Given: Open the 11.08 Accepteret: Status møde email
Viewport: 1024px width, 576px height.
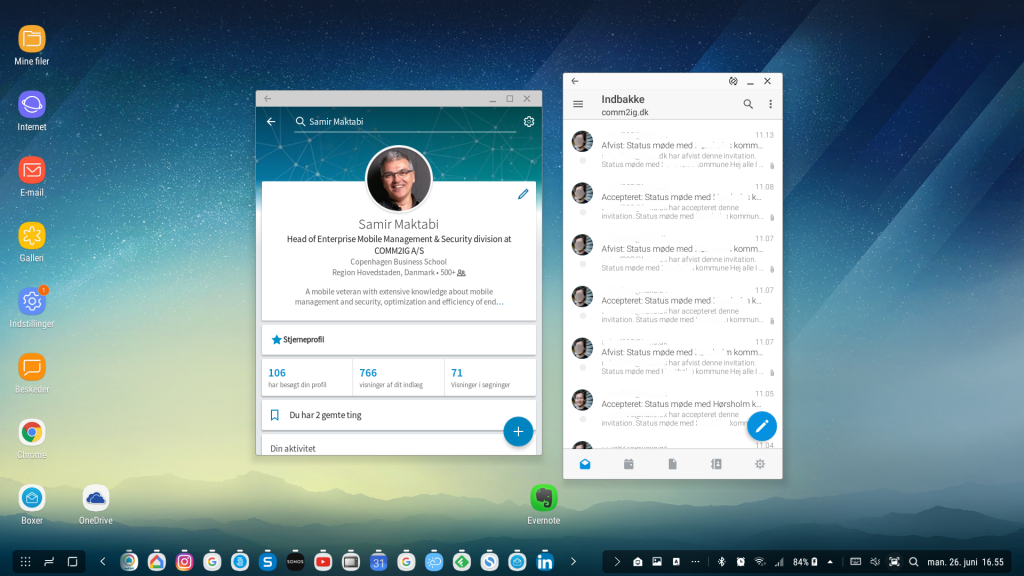Looking at the screenshot, I should click(673, 201).
